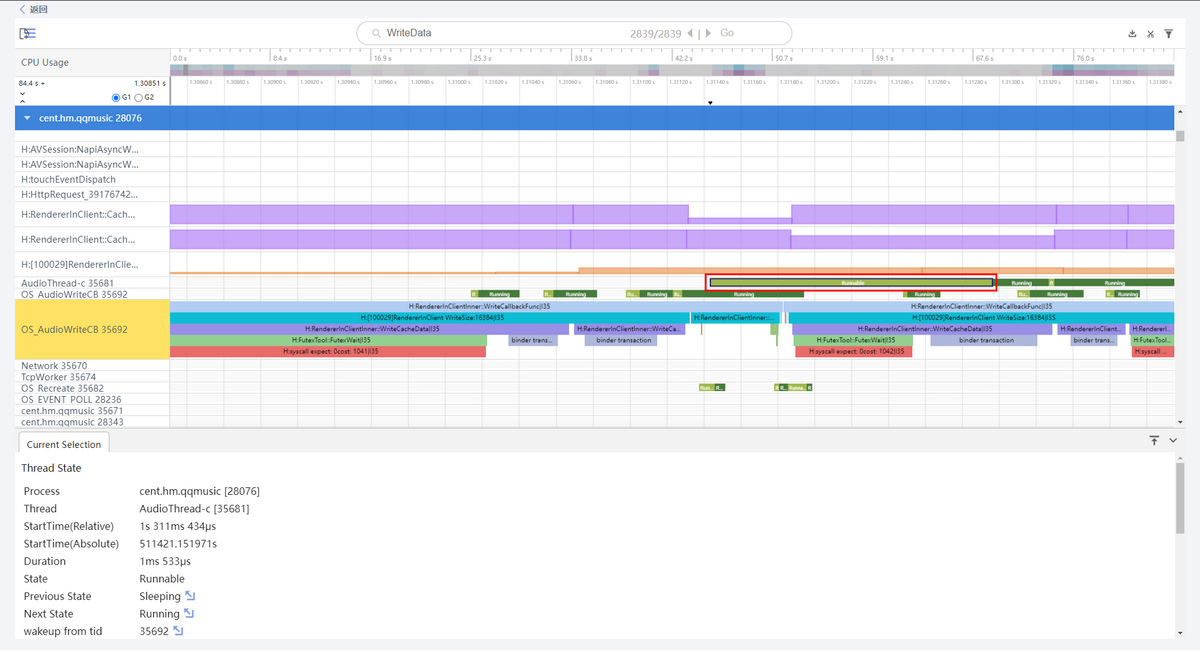Viewport: 1200px width, 650px height.
Task: Switch to the Current Selection tab
Action: pos(64,444)
